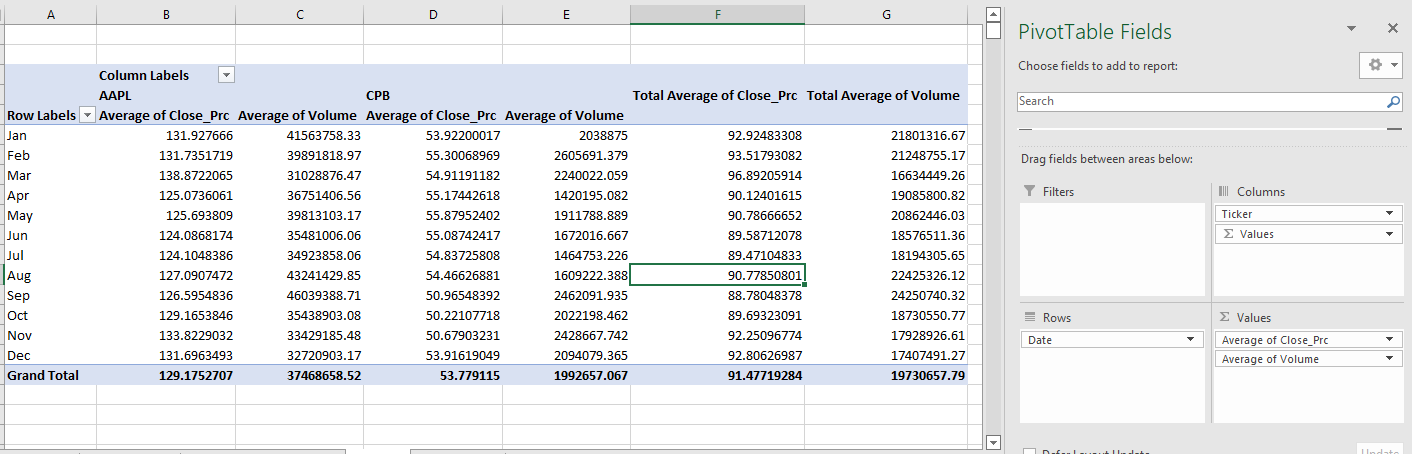Select cell with value 138.8722065
Screen dimensions: 1412x454
point(165,175)
